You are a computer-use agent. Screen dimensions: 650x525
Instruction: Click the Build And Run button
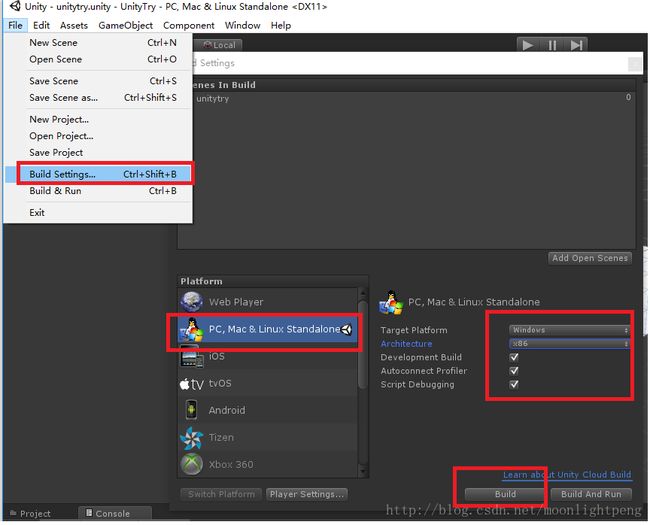(591, 494)
